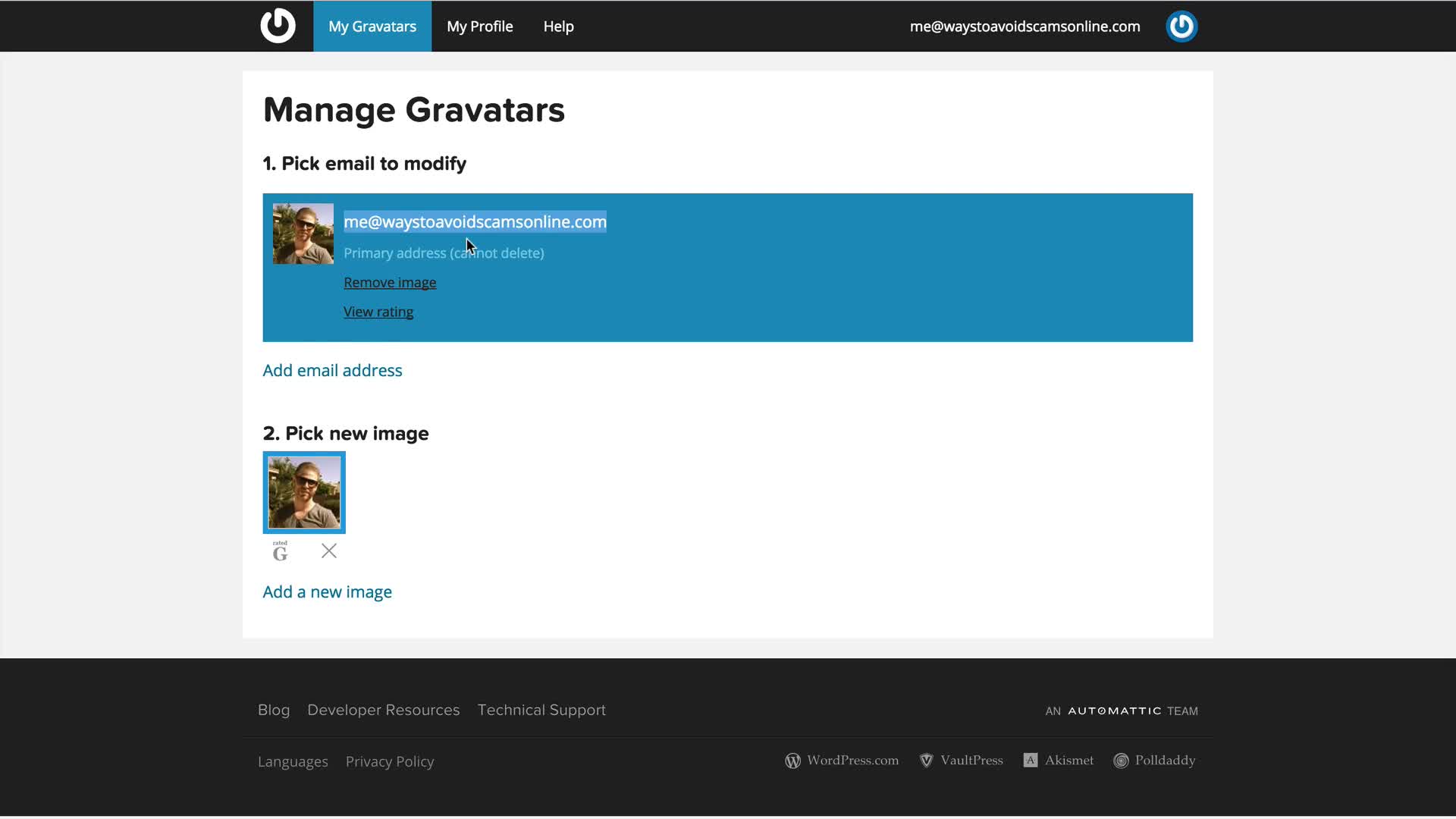Delete image with the X icon

tap(329, 551)
